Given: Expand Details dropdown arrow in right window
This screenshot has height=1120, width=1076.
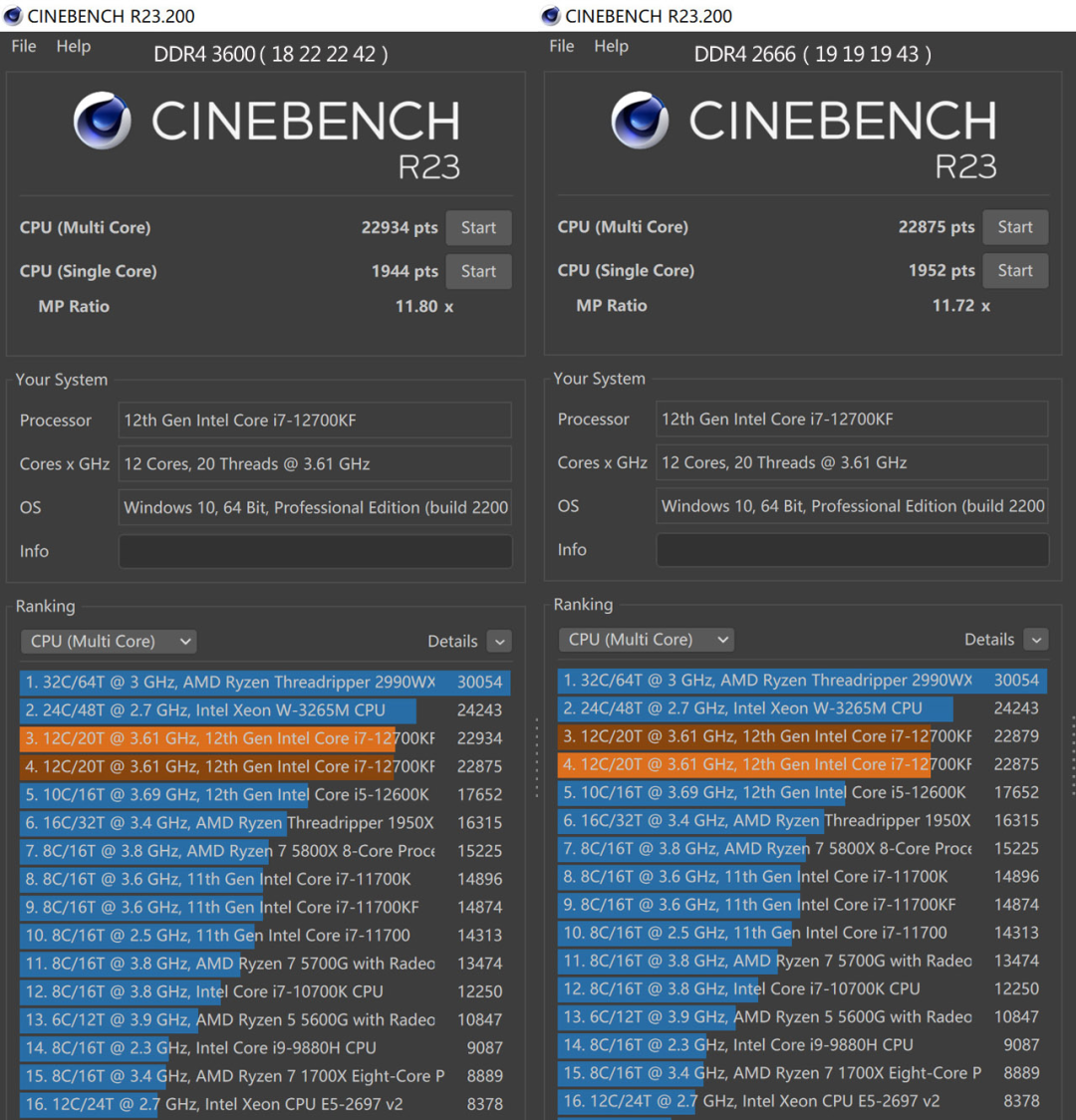Looking at the screenshot, I should (1036, 640).
